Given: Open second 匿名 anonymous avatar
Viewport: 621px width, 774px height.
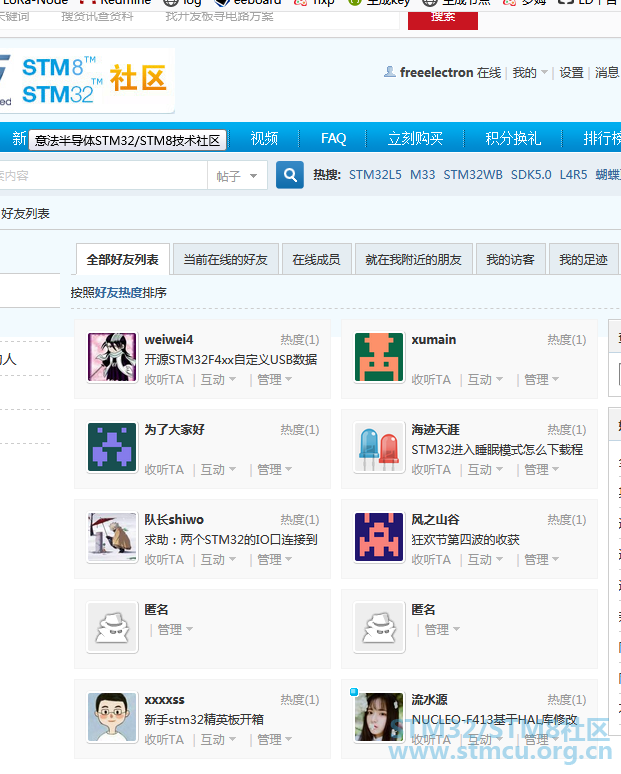Looking at the screenshot, I should coord(379,627).
